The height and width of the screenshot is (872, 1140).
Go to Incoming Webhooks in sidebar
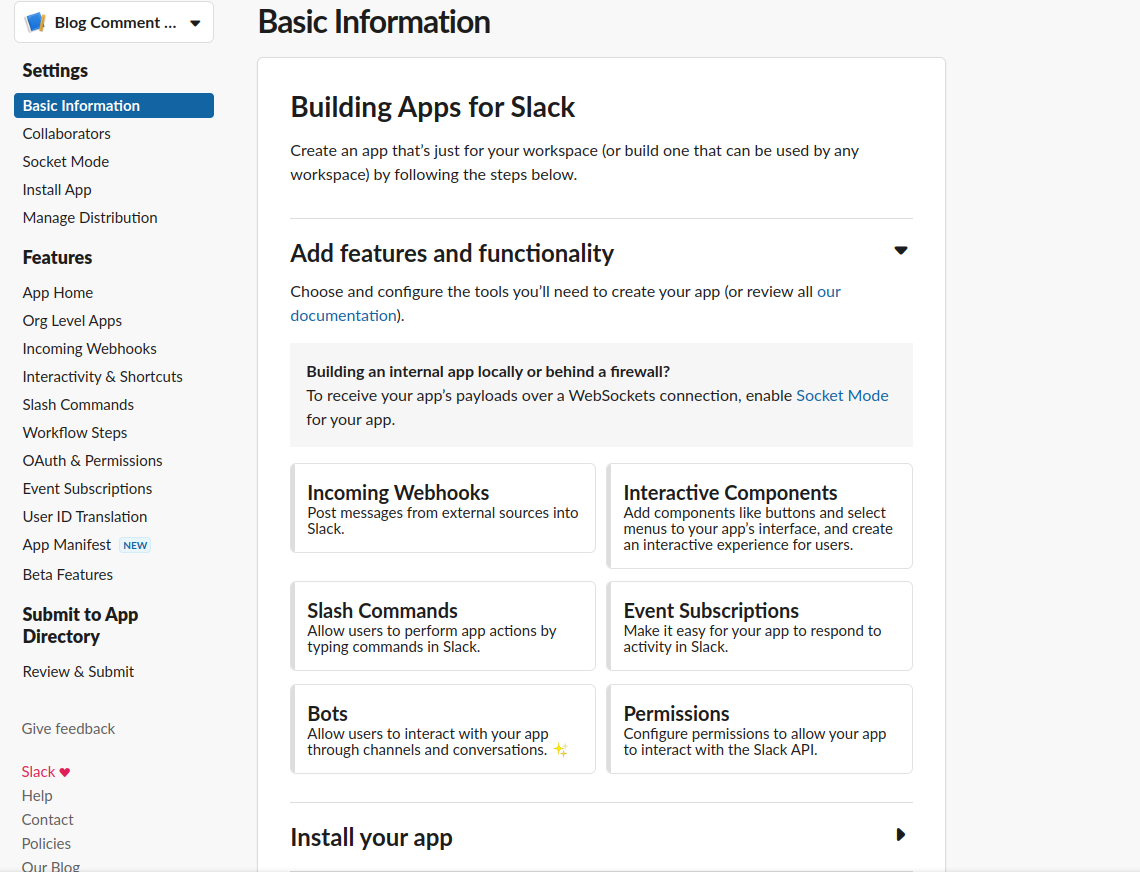89,349
